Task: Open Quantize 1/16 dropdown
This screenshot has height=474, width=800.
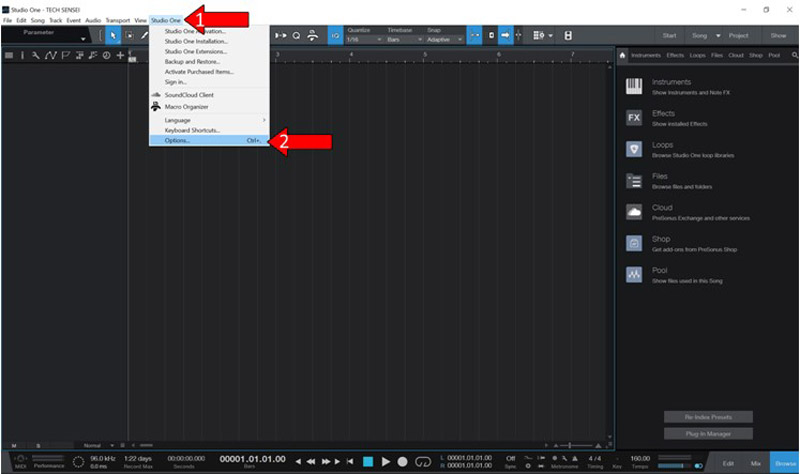Action: click(364, 39)
